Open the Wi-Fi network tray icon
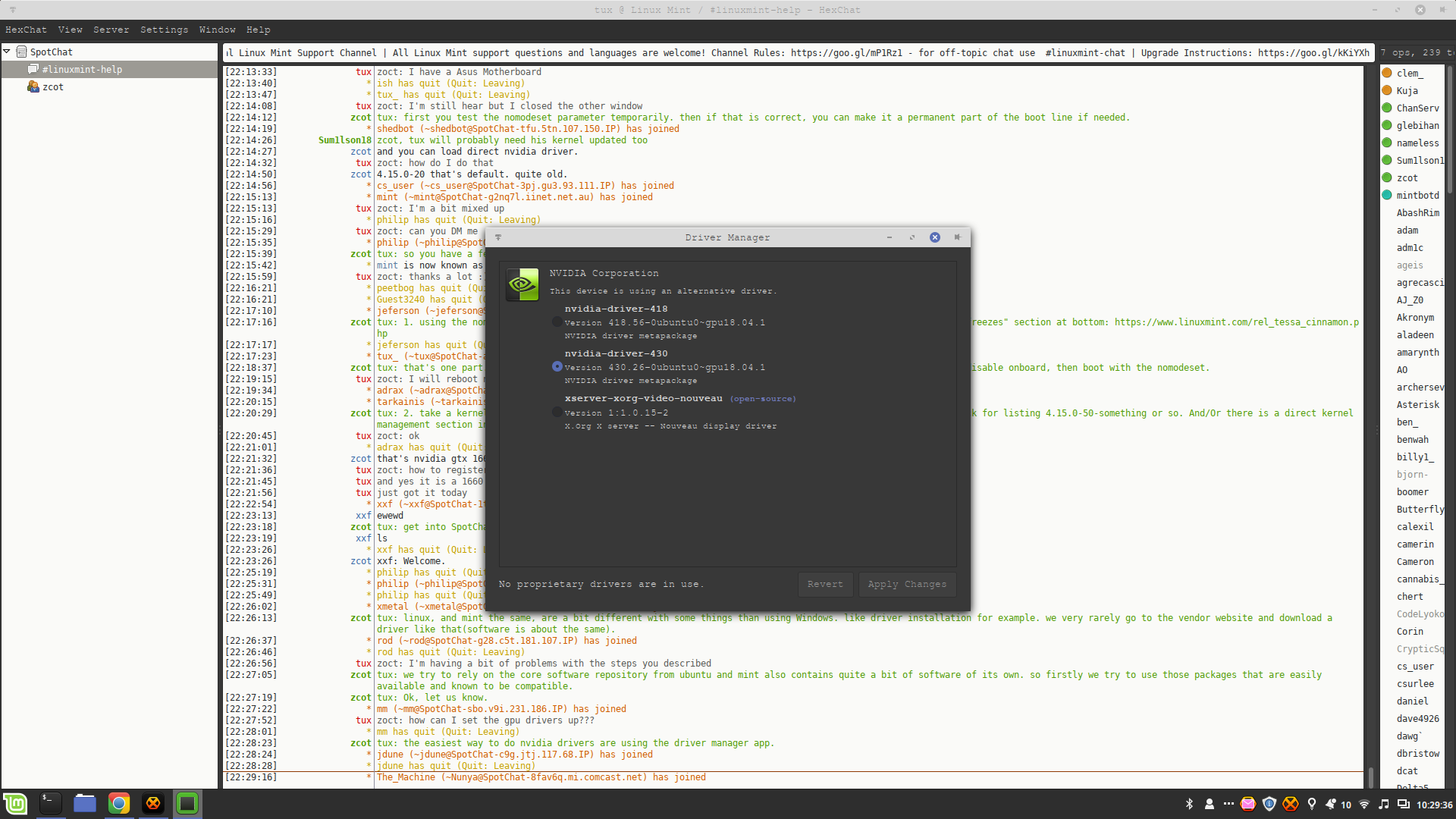This screenshot has width=1456, height=819. pos(1364,805)
